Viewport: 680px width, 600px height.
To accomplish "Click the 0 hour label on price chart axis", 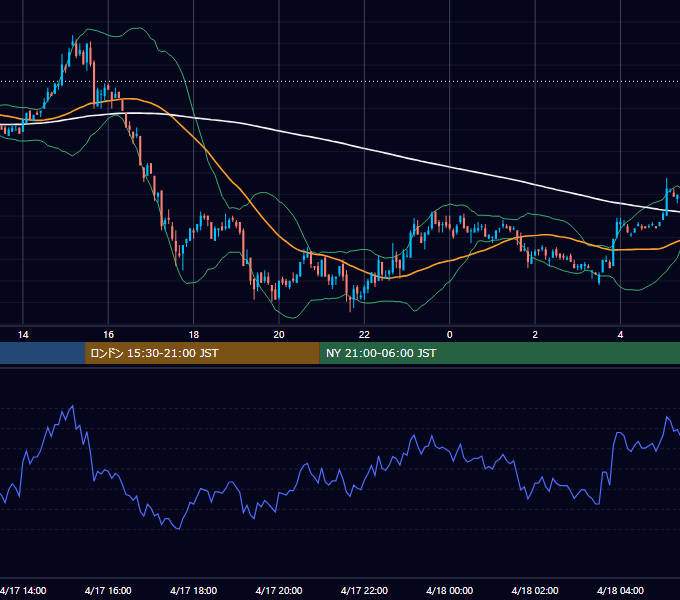I will (450, 335).
